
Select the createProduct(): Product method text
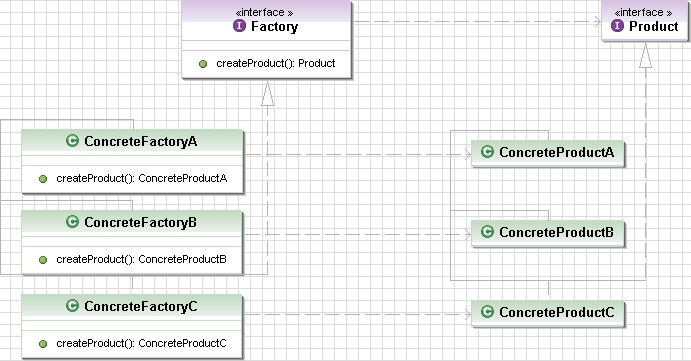pyautogui.click(x=275, y=63)
